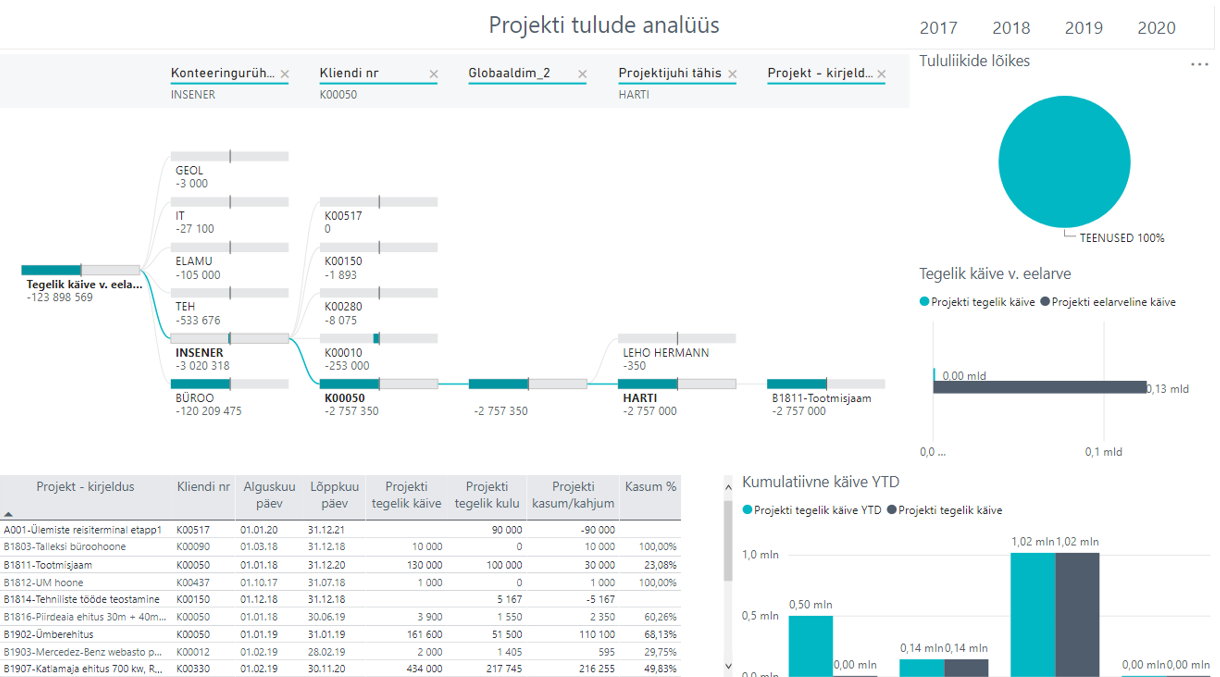Sort table by Projekti tegelik kulu column
Viewport: 1220px width, 677px height.
487,495
